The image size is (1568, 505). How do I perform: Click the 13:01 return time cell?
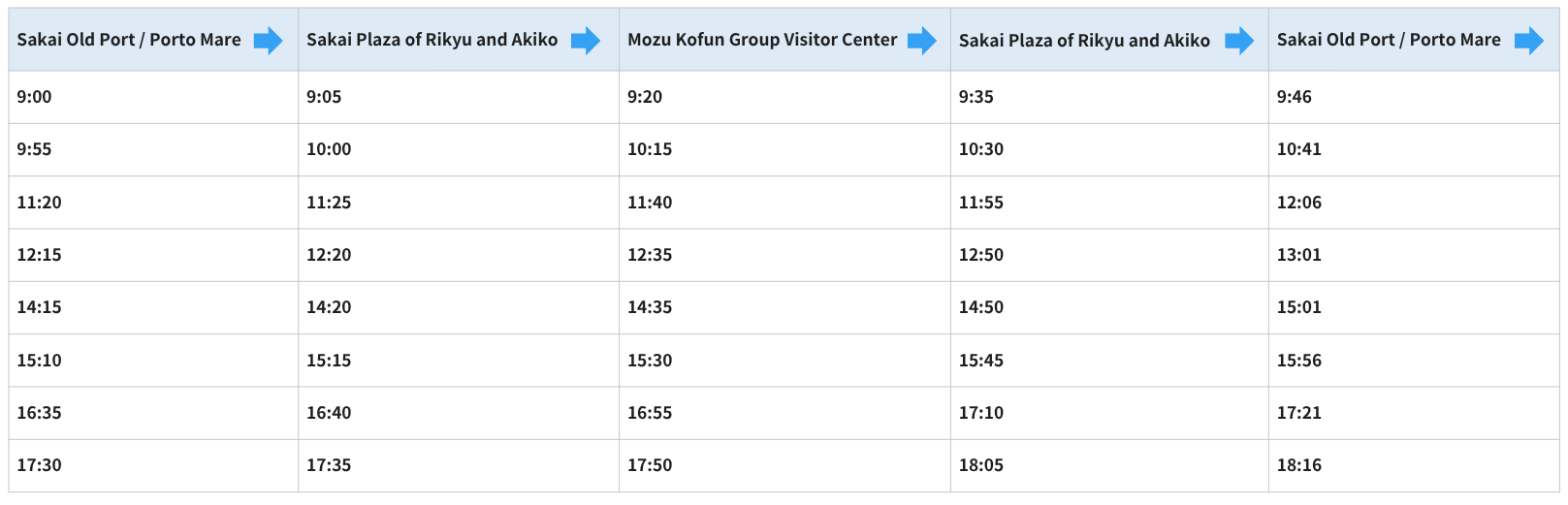pyautogui.click(x=1414, y=255)
